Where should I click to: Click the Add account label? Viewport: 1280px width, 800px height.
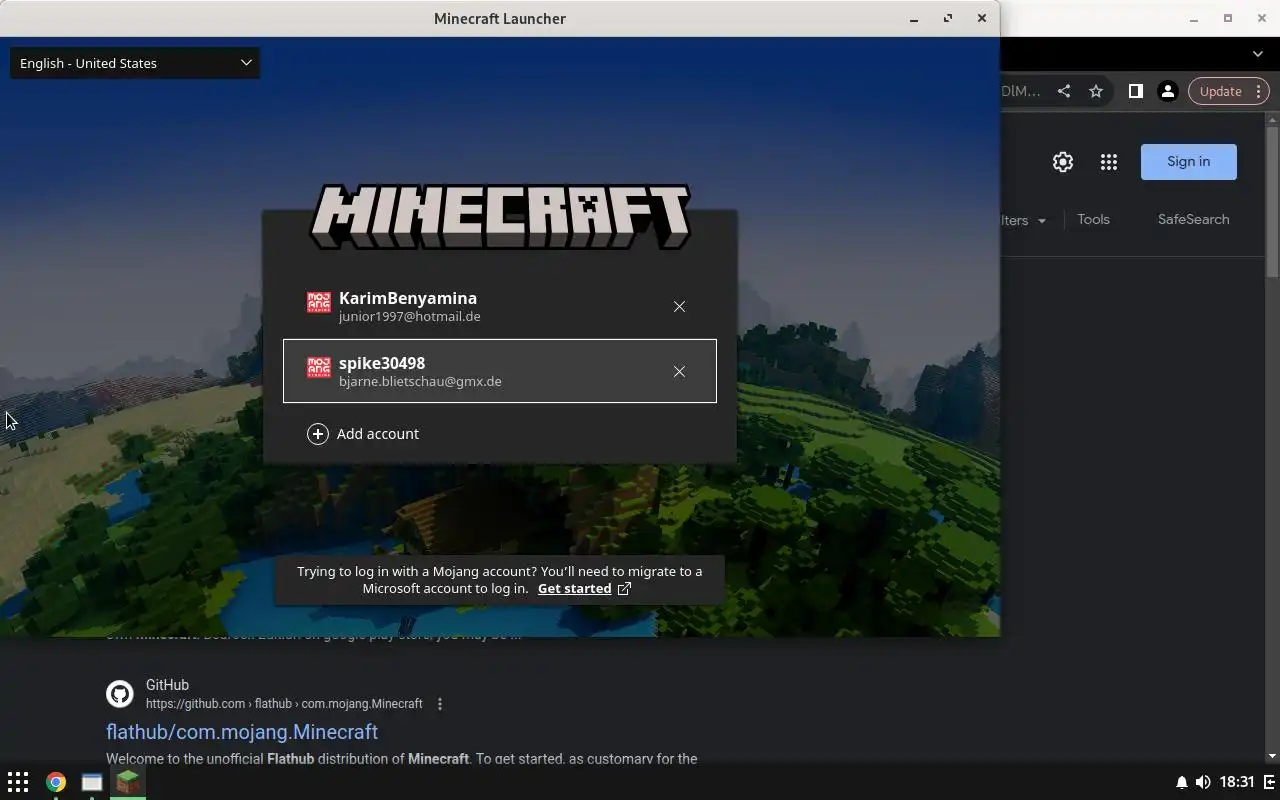coord(378,434)
